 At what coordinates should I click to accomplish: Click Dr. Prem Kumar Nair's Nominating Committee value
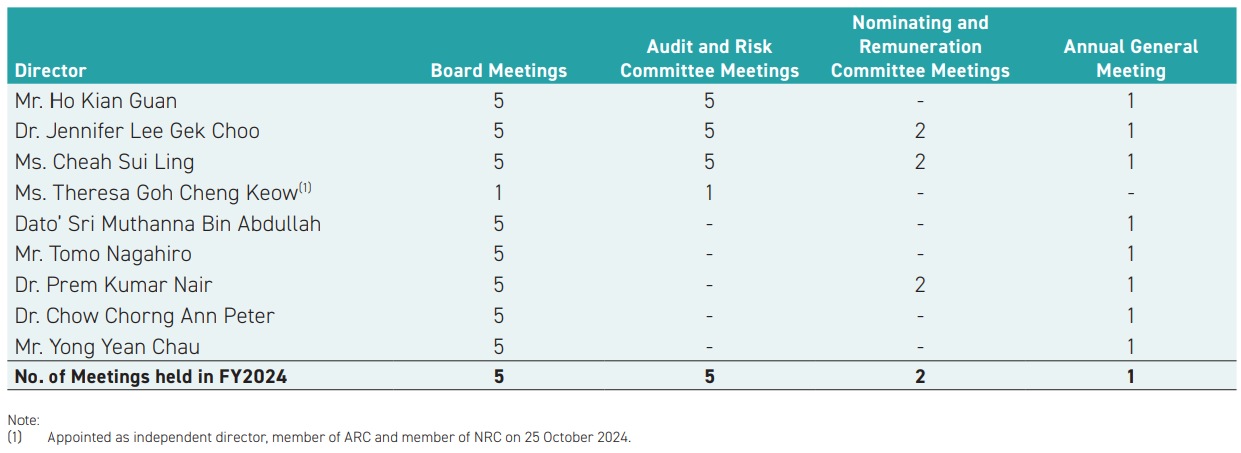[920, 285]
